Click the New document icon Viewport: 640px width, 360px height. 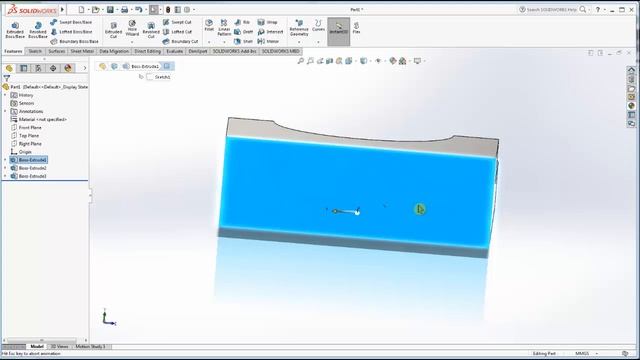pos(81,9)
